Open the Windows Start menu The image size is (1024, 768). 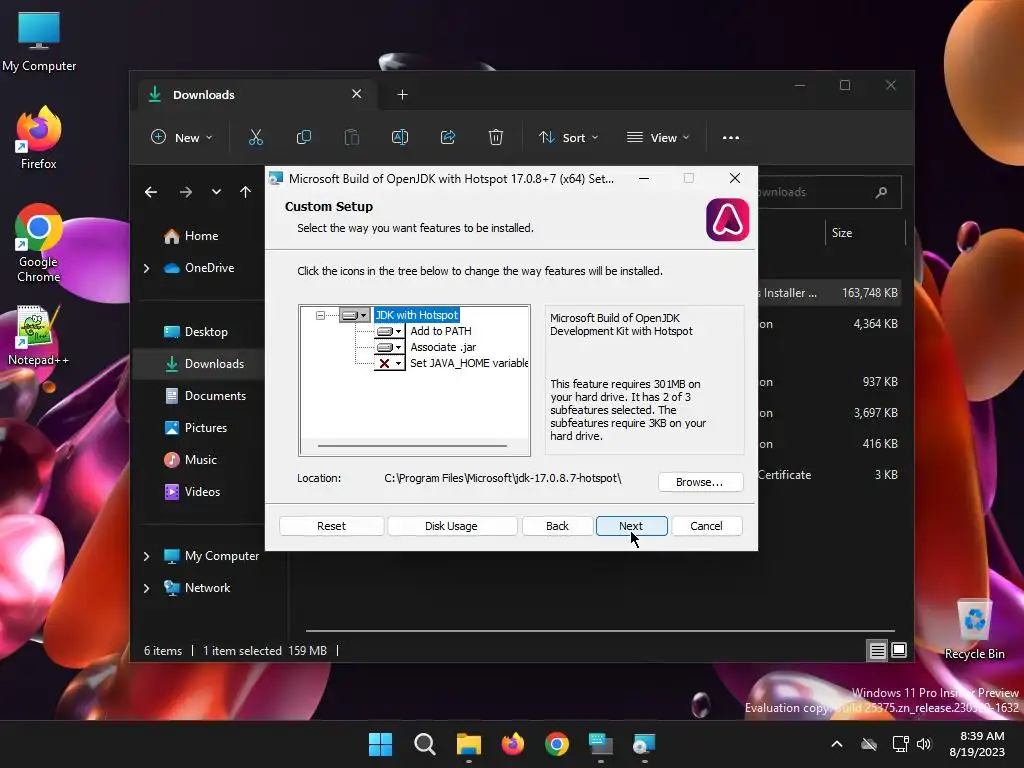(380, 744)
